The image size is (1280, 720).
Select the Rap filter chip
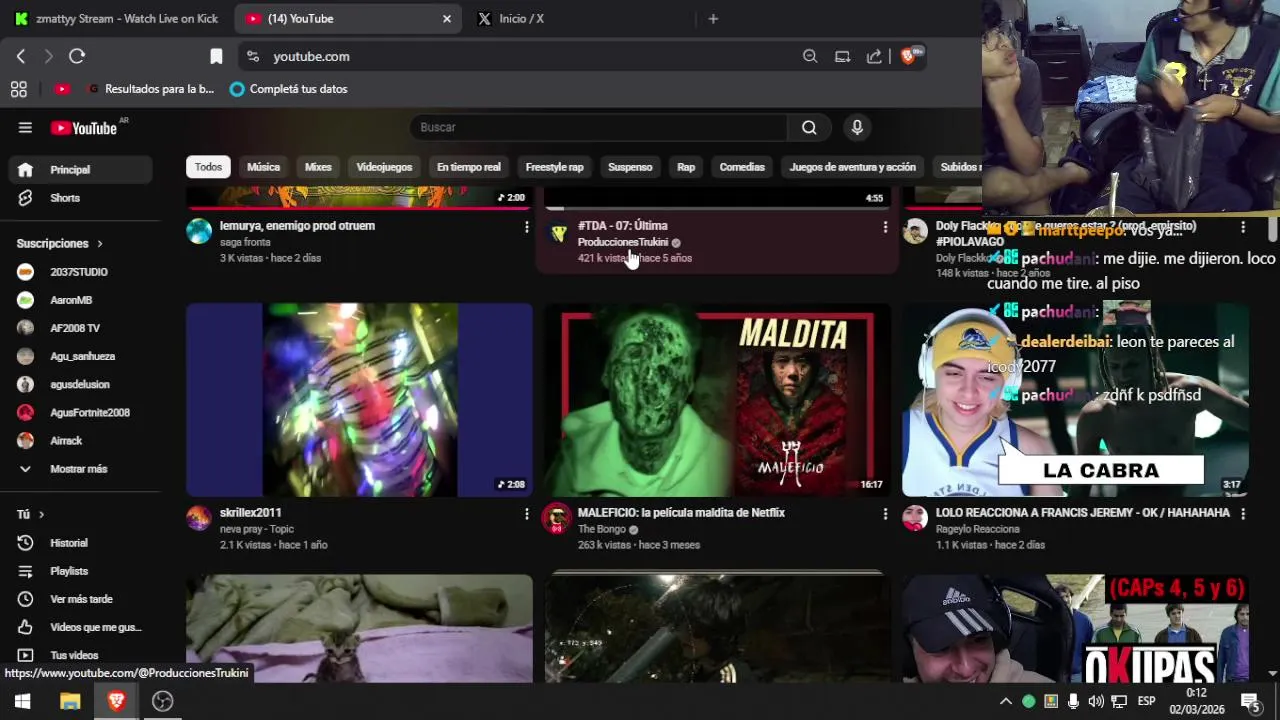[686, 167]
